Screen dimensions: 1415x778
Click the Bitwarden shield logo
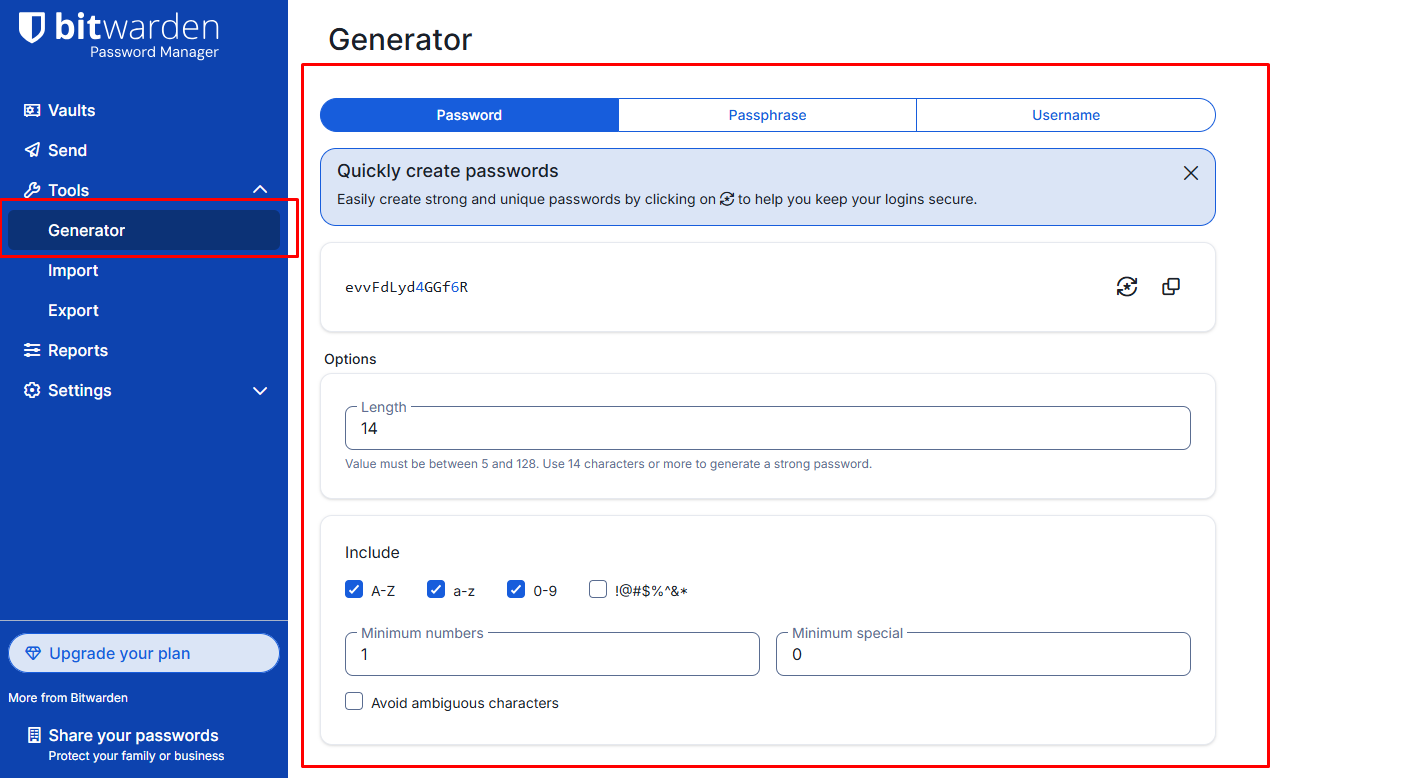coord(32,28)
